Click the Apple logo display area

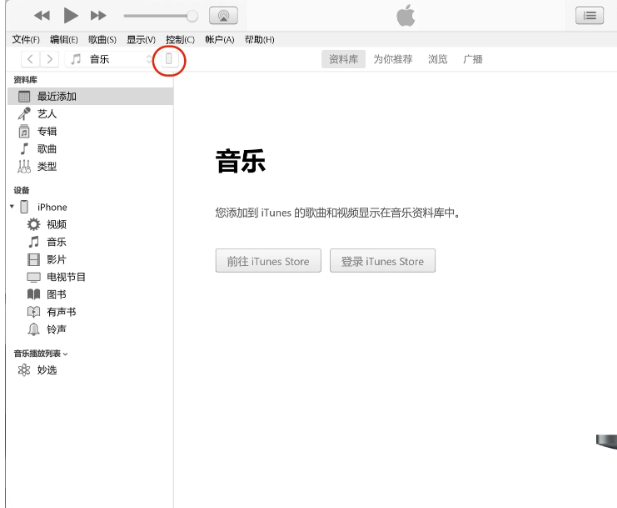[406, 16]
